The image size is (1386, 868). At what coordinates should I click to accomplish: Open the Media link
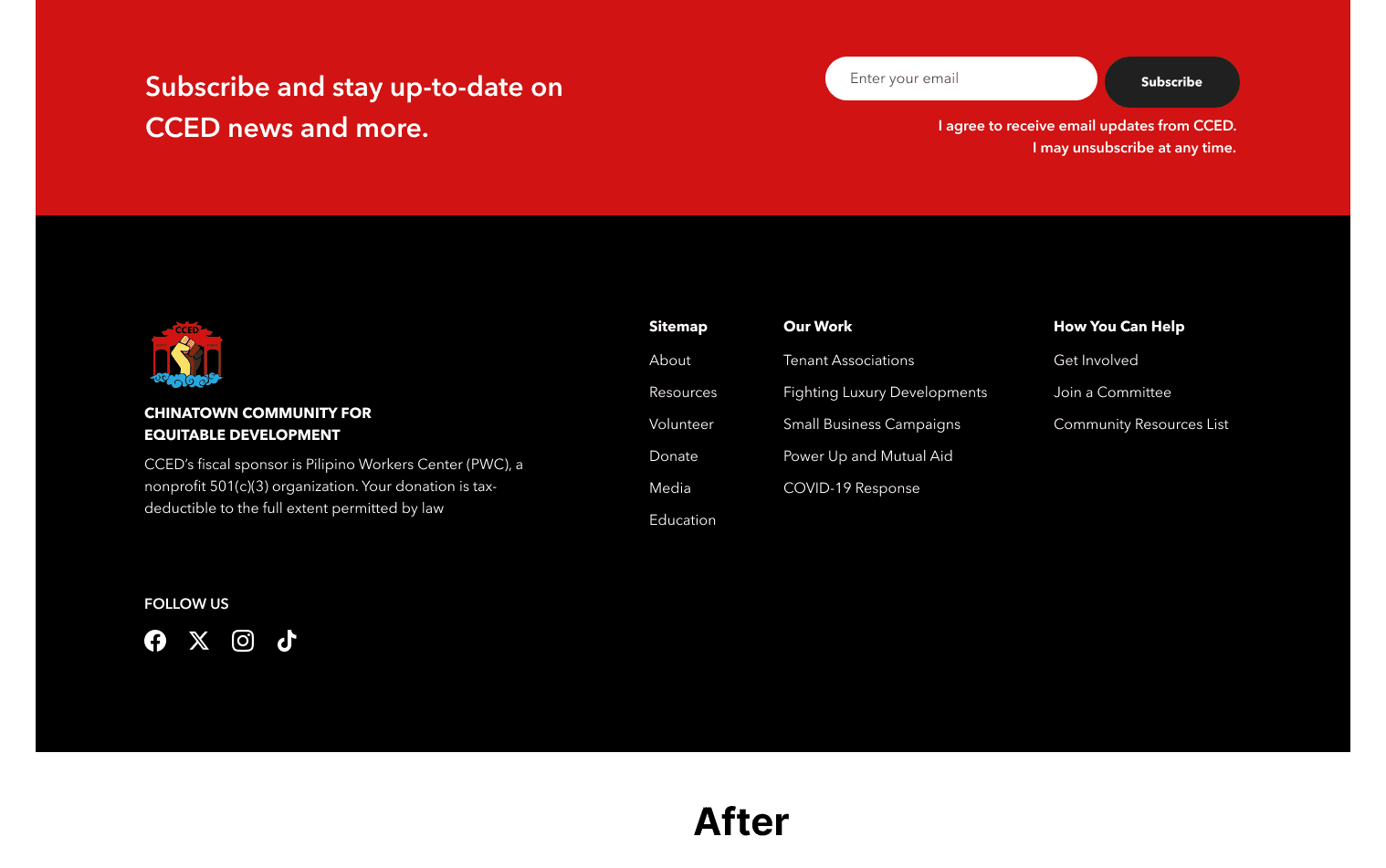point(670,488)
